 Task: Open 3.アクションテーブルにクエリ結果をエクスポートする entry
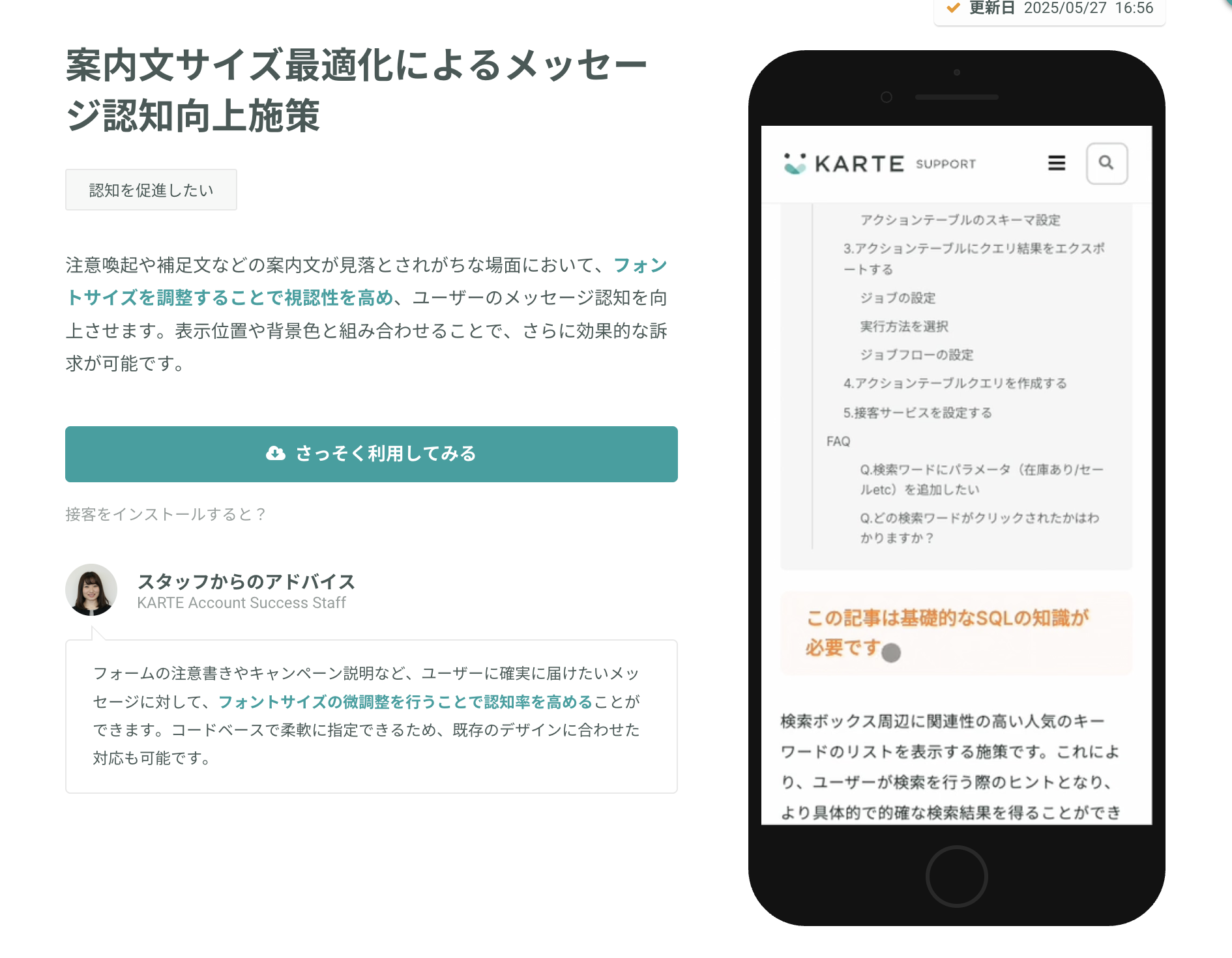974,259
